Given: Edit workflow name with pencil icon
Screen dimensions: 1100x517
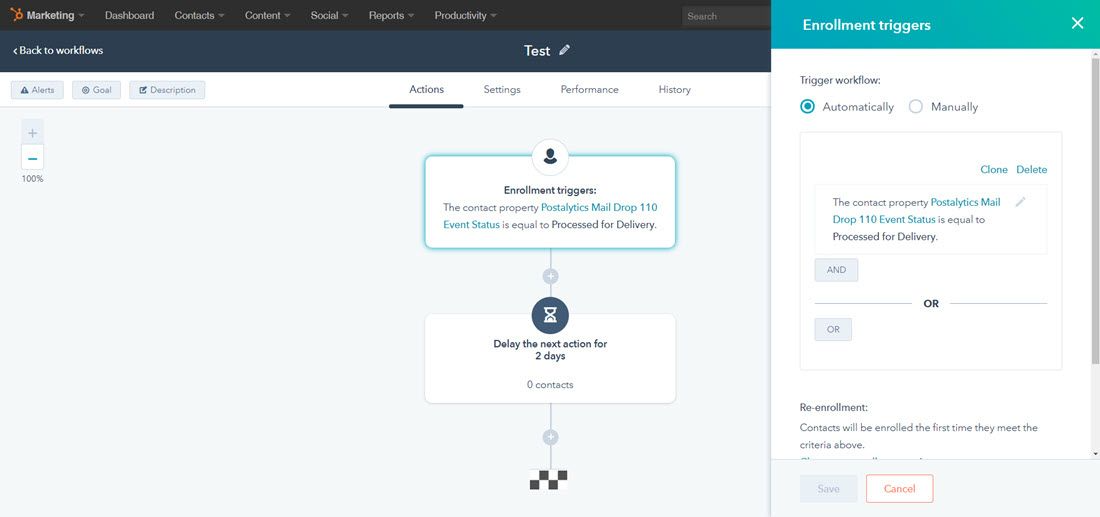Looking at the screenshot, I should tap(565, 50).
